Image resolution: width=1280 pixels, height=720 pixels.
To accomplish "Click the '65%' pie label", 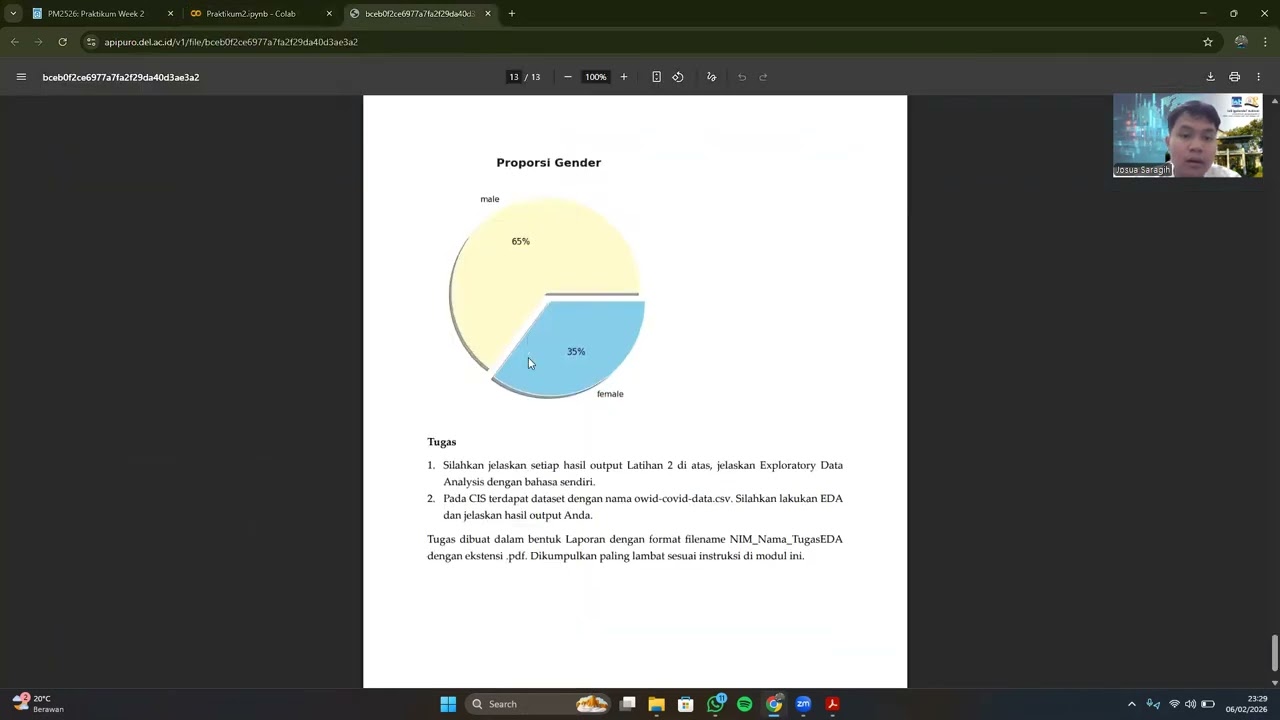I will point(521,241).
